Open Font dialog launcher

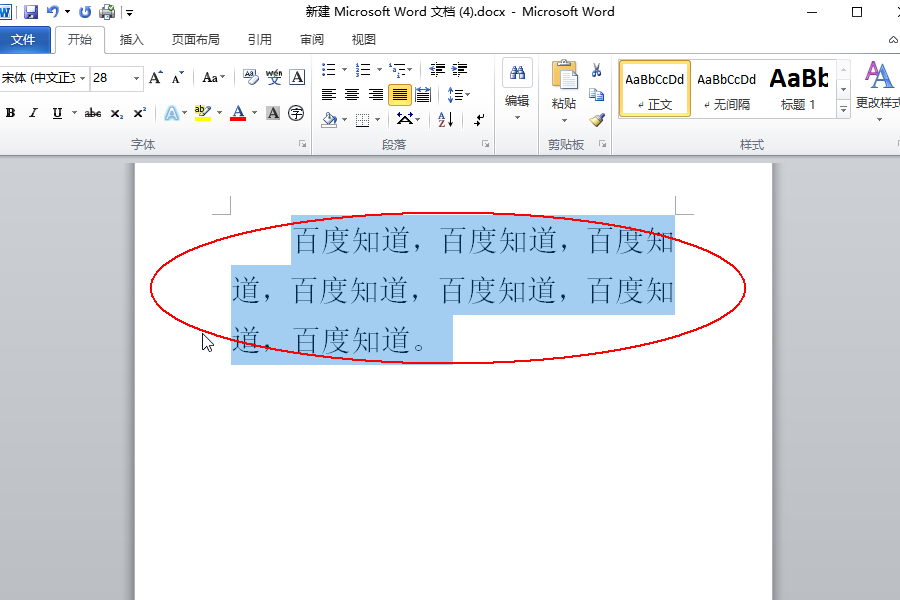[x=302, y=144]
